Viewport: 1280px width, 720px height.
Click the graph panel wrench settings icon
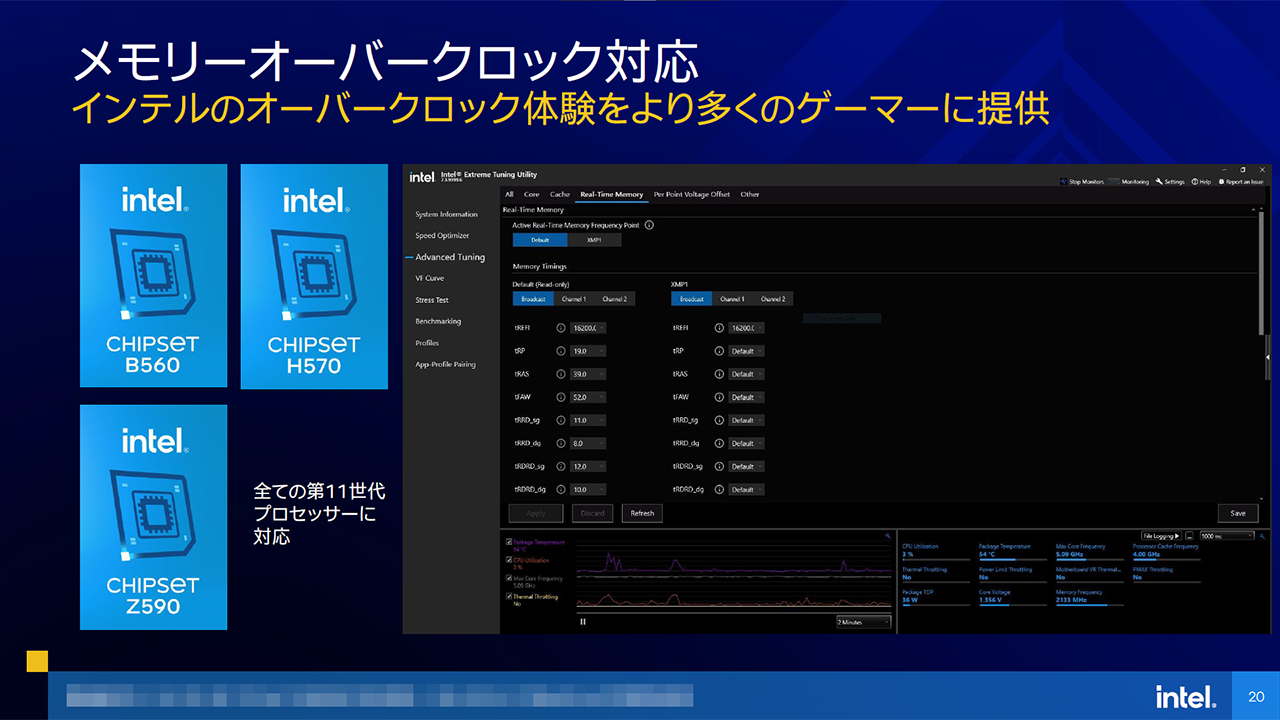887,537
